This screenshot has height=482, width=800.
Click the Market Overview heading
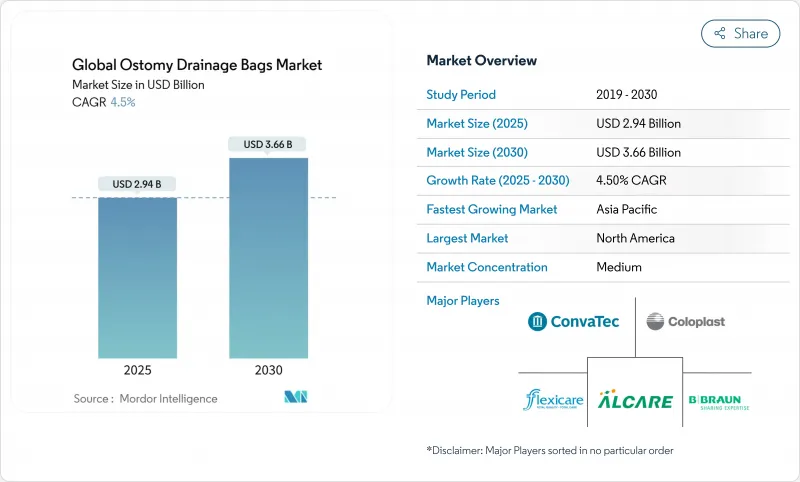pos(481,61)
